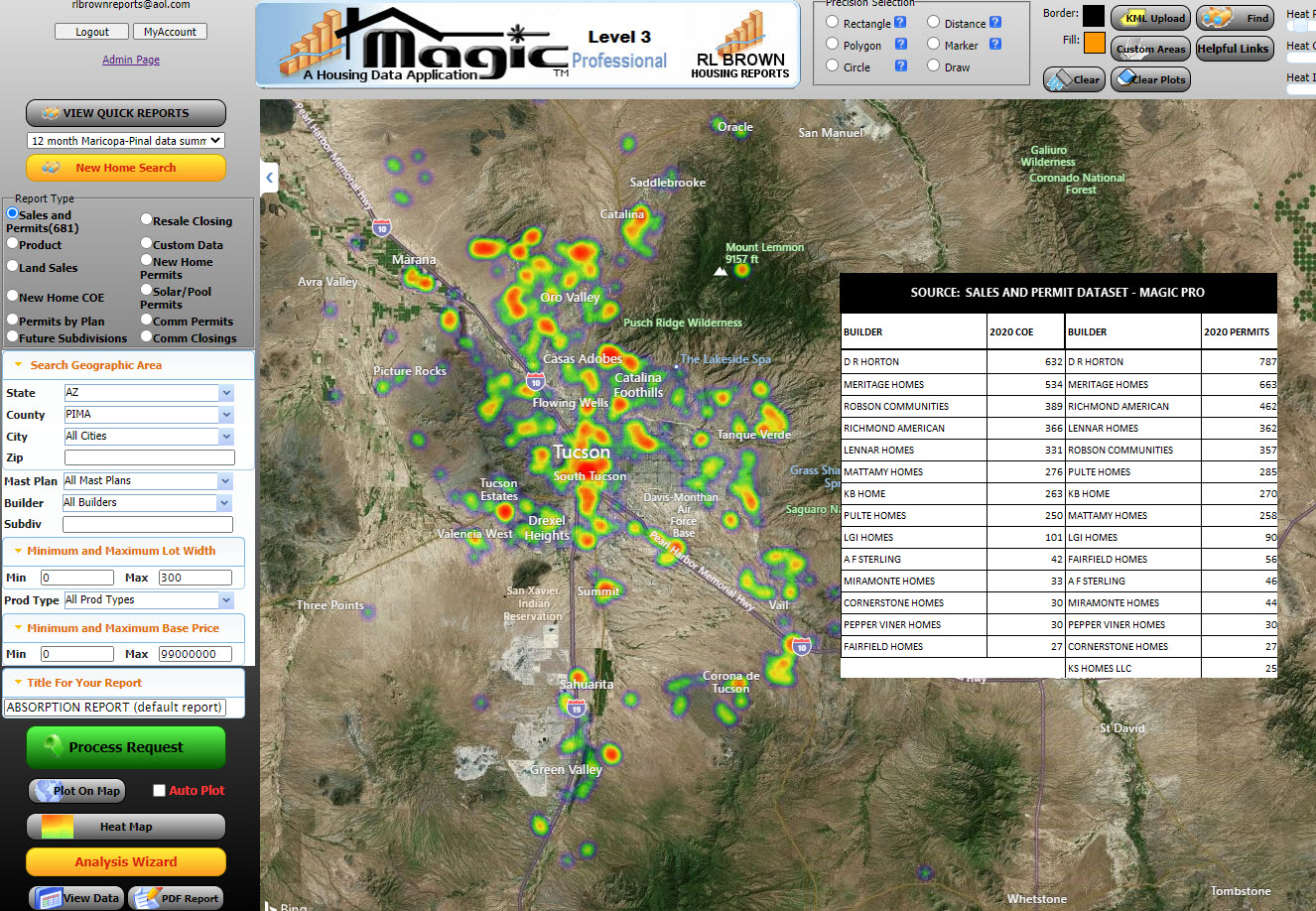The width and height of the screenshot is (1316, 911).
Task: Open Custom Areas
Action: click(x=1150, y=49)
